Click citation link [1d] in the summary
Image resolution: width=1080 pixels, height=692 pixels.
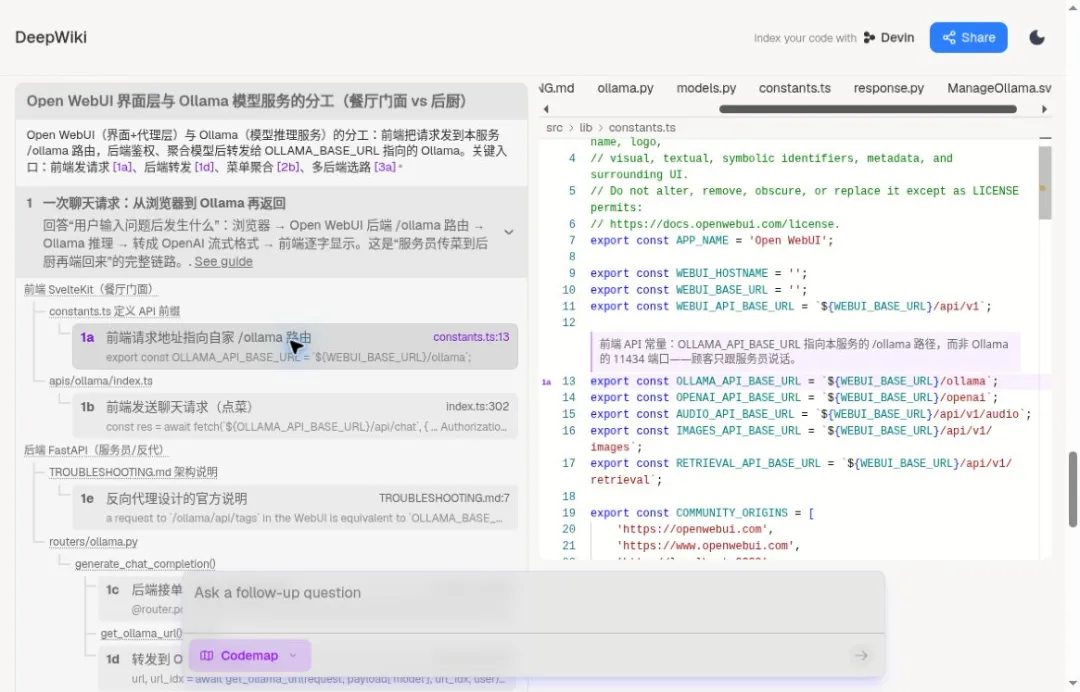[x=204, y=167]
